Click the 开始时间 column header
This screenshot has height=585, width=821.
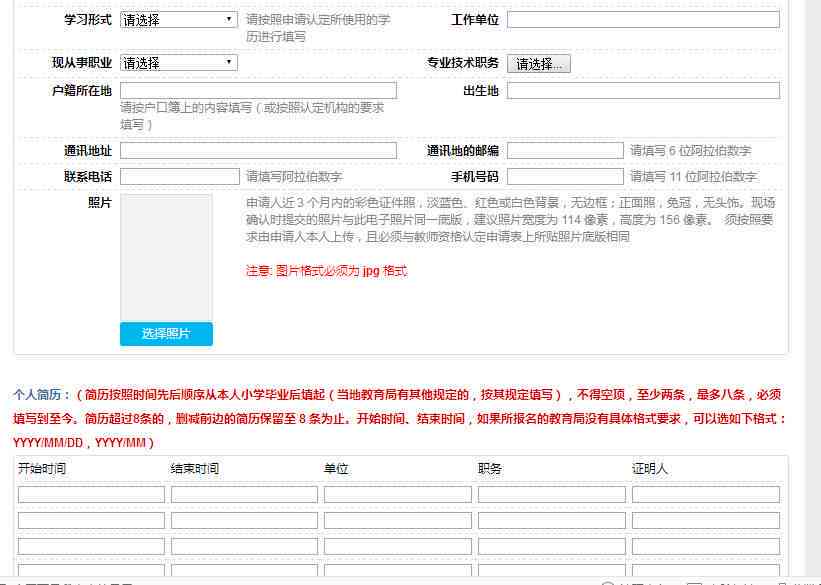click(x=42, y=468)
